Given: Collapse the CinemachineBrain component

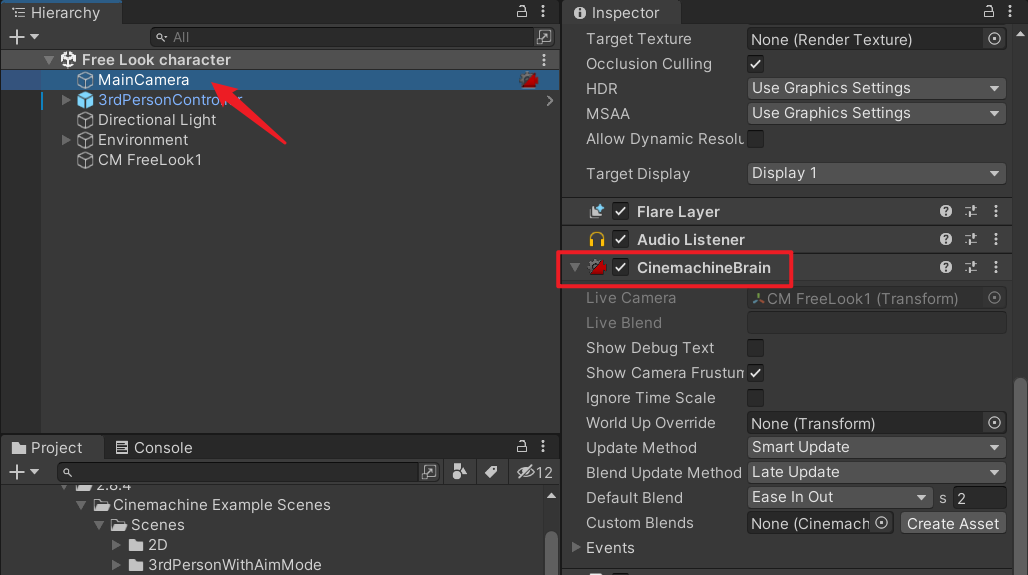Looking at the screenshot, I should point(575,268).
